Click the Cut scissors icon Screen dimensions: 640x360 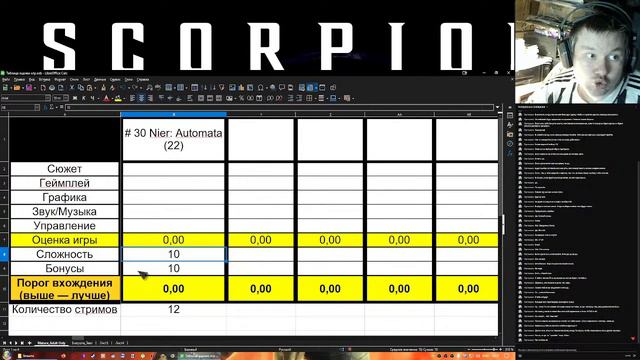pos(72,87)
